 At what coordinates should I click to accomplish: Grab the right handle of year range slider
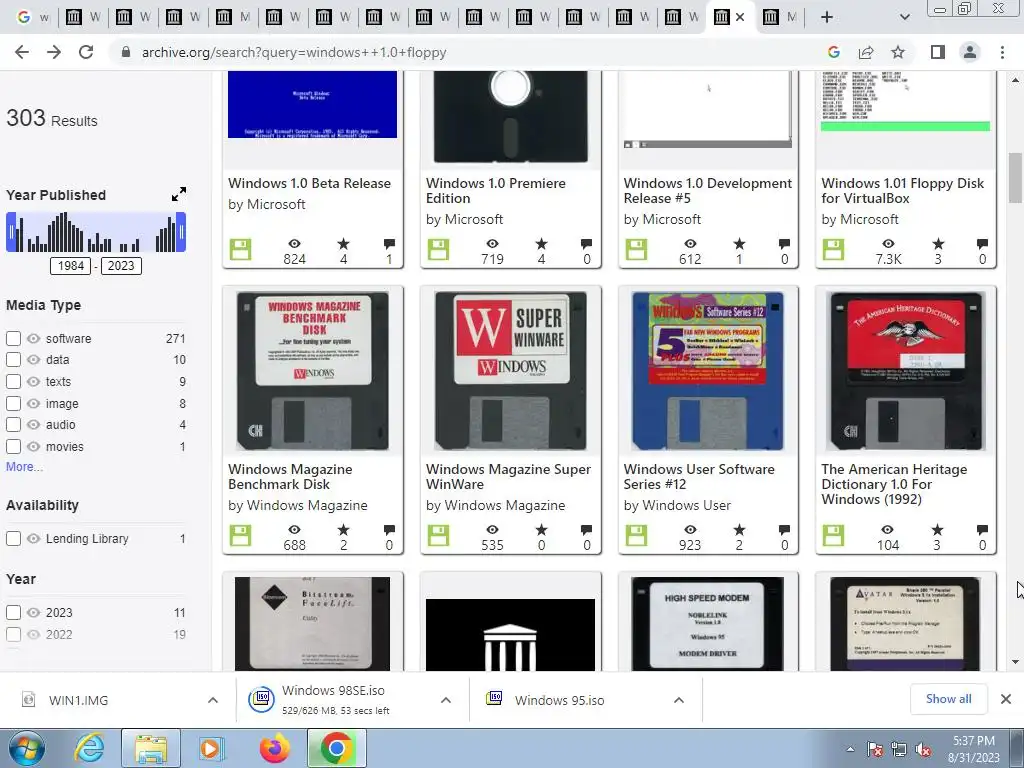(181, 232)
